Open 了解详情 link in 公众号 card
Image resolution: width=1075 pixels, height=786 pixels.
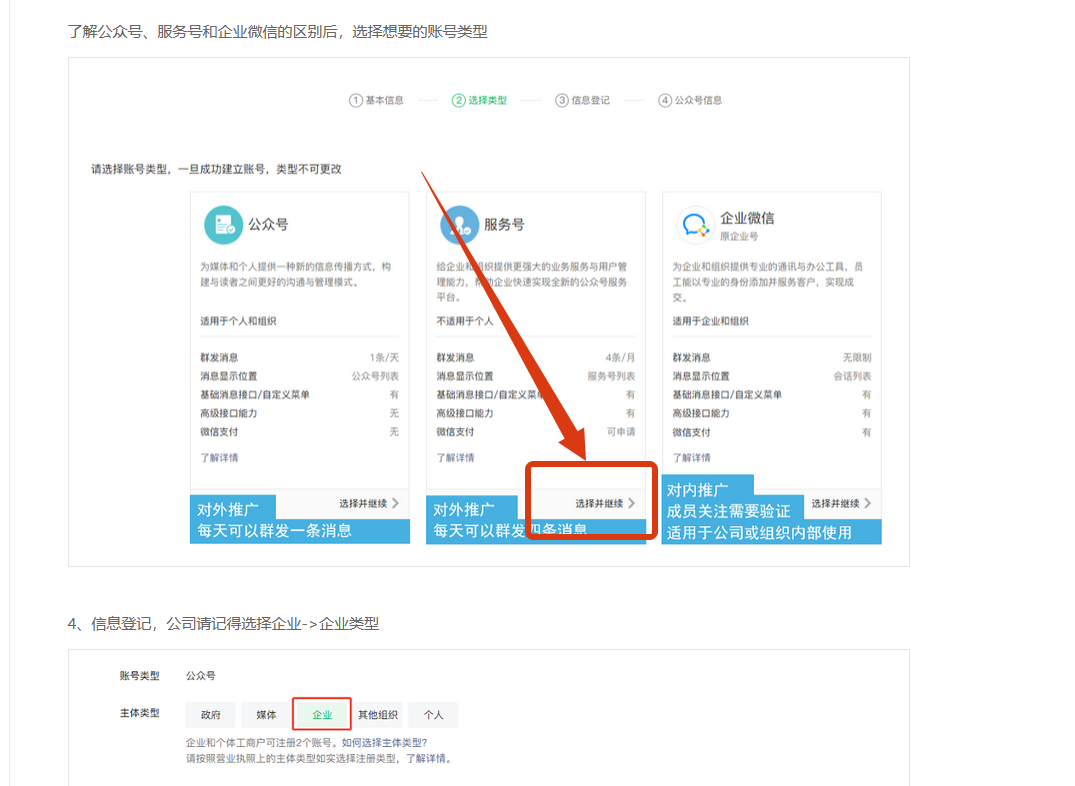pos(219,457)
